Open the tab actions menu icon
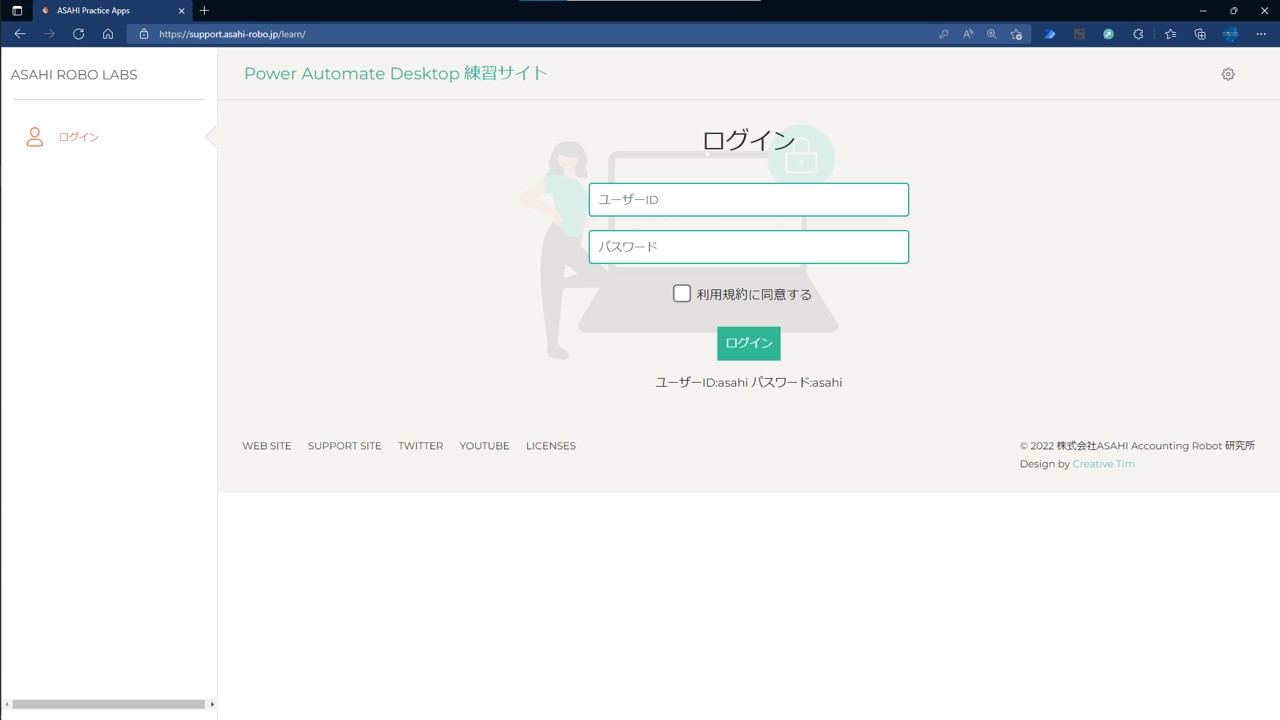Screen dimensions: 1280x720 tap(17, 10)
